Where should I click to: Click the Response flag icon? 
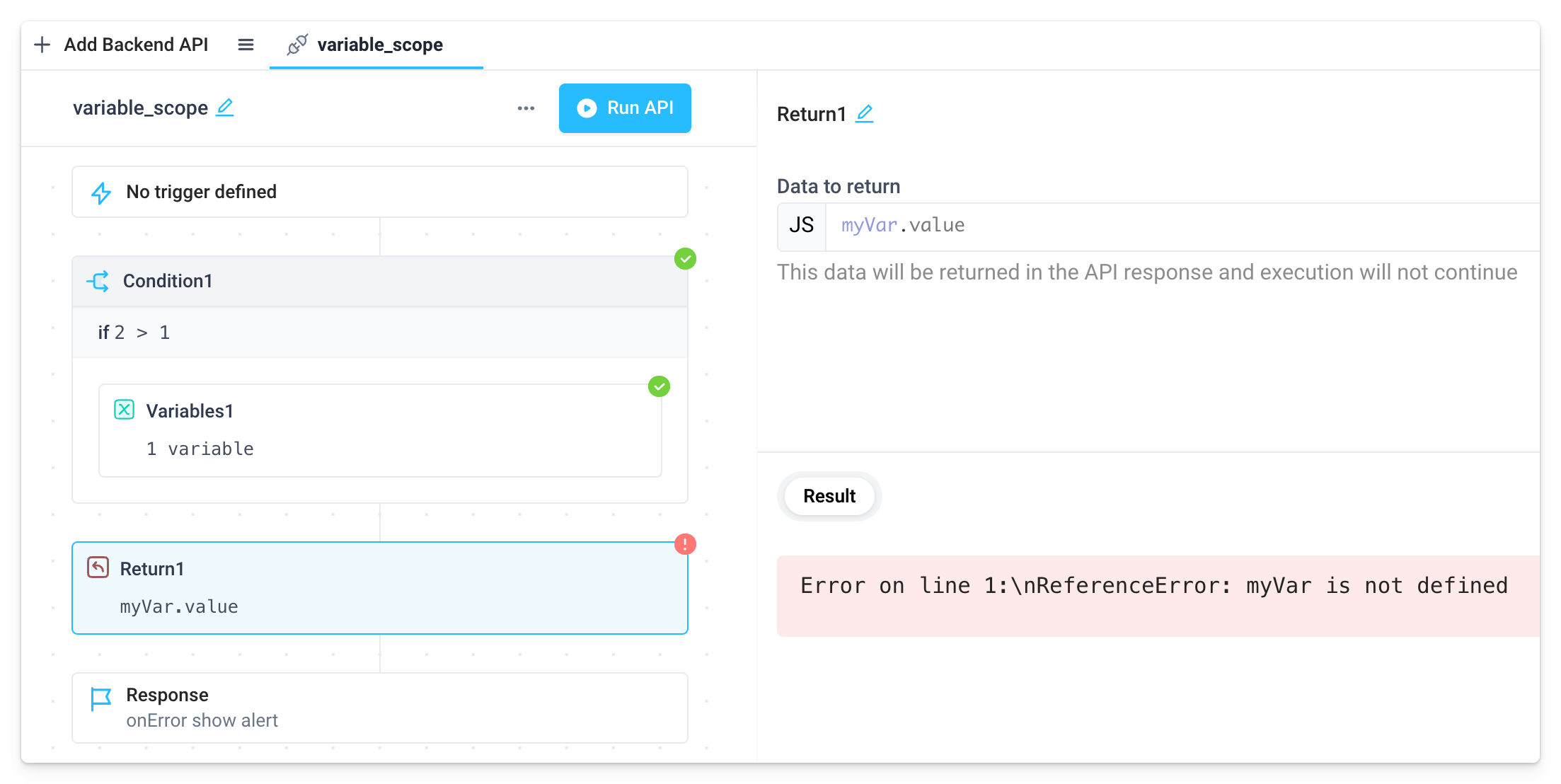coord(101,696)
